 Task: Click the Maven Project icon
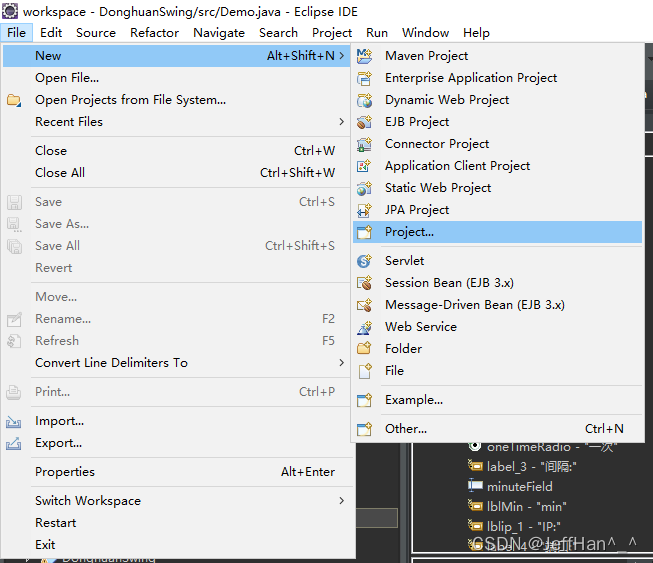(365, 56)
